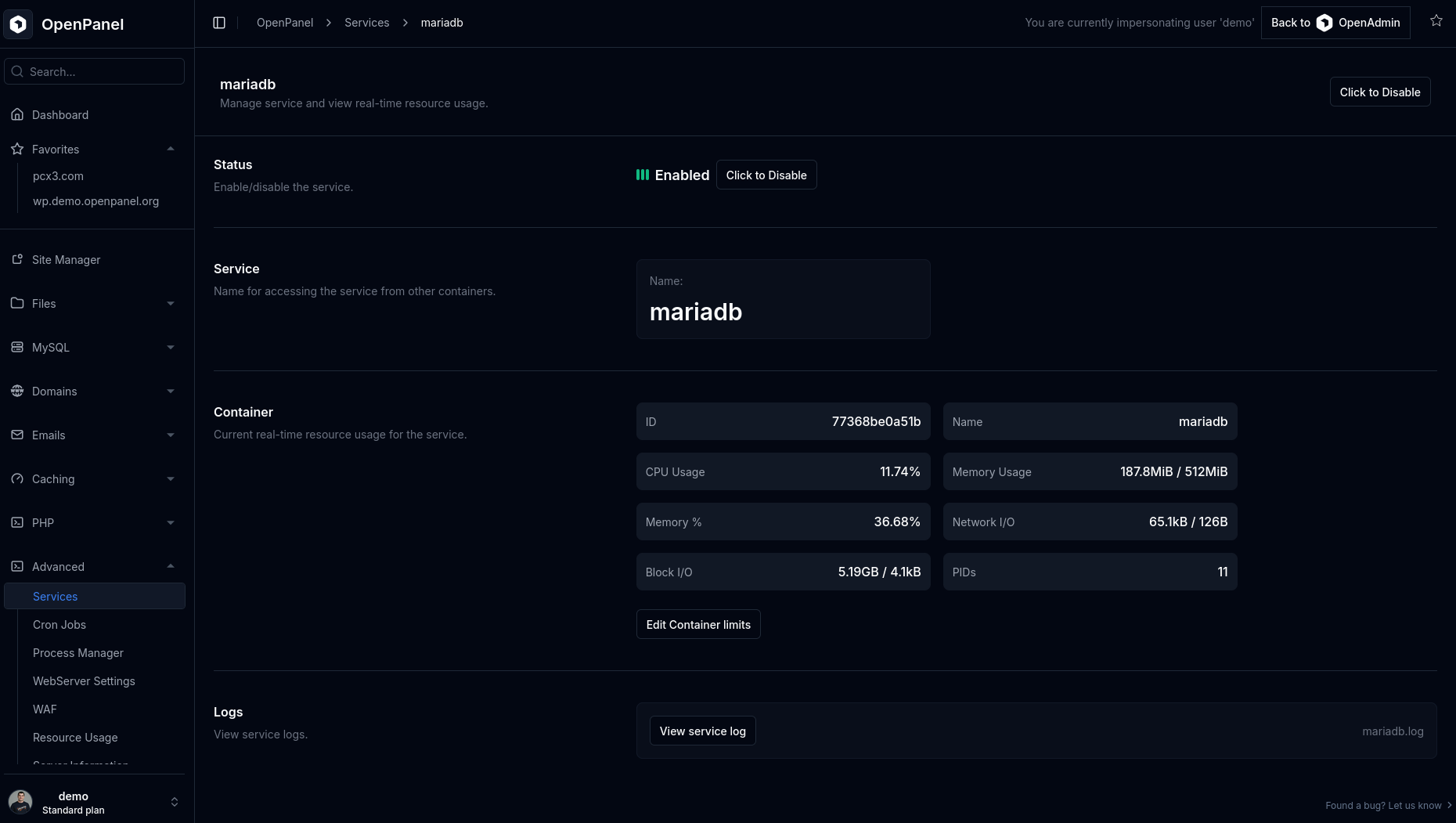
Task: Open Services in the sidebar
Action: (x=95, y=596)
